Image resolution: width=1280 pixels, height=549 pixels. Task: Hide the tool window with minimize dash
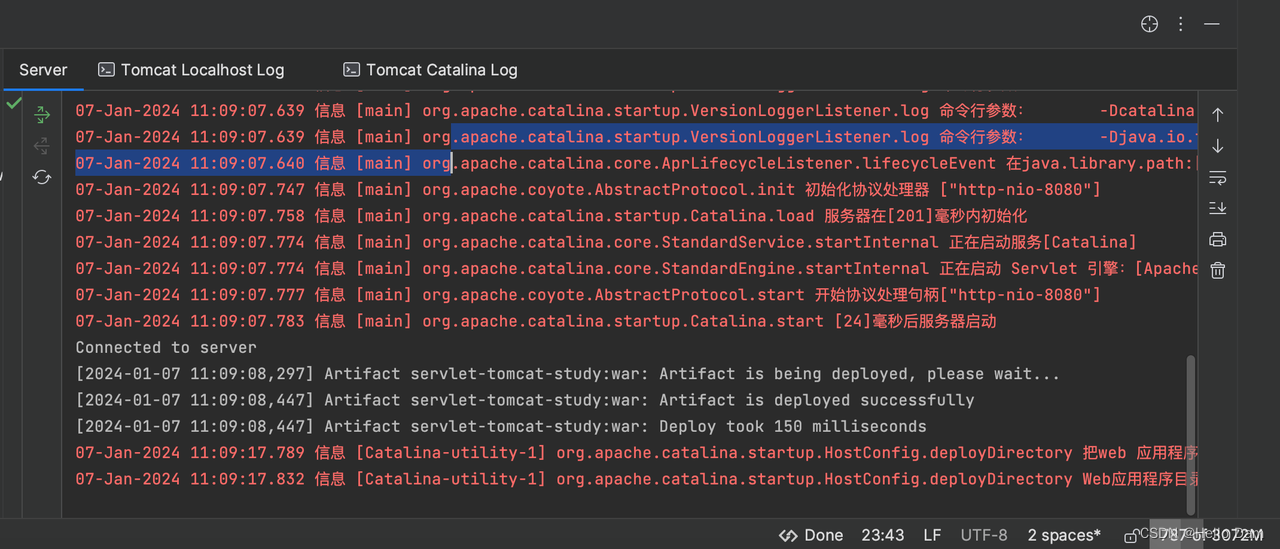(x=1212, y=24)
